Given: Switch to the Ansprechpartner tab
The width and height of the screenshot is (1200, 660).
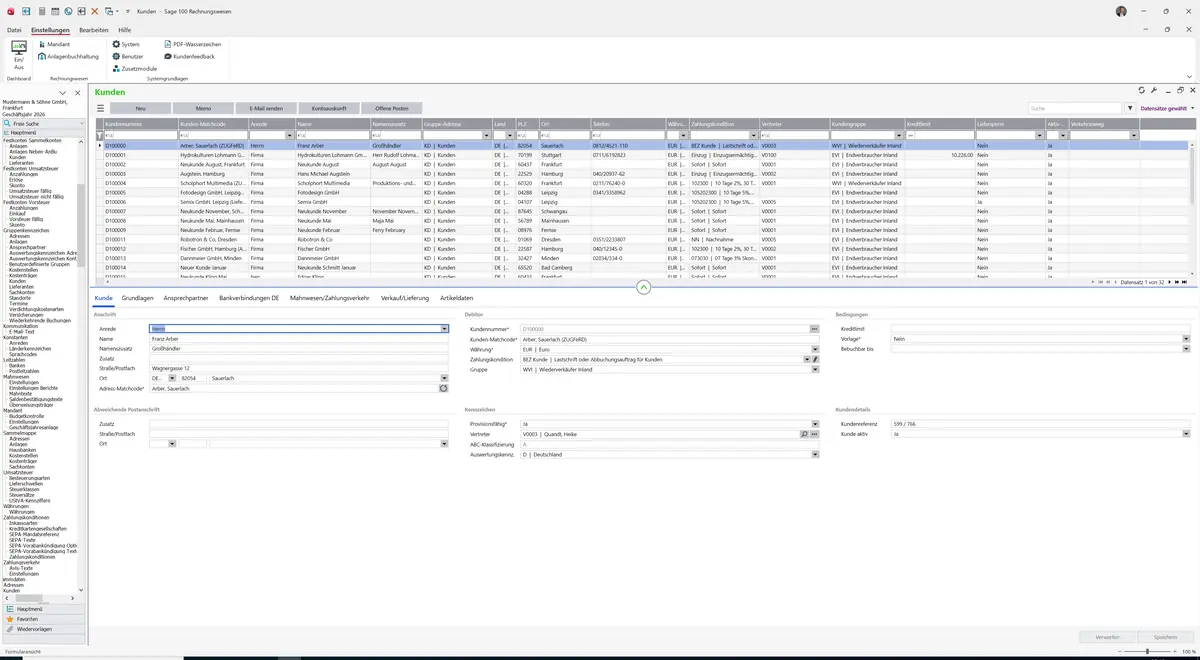Looking at the screenshot, I should coord(186,298).
